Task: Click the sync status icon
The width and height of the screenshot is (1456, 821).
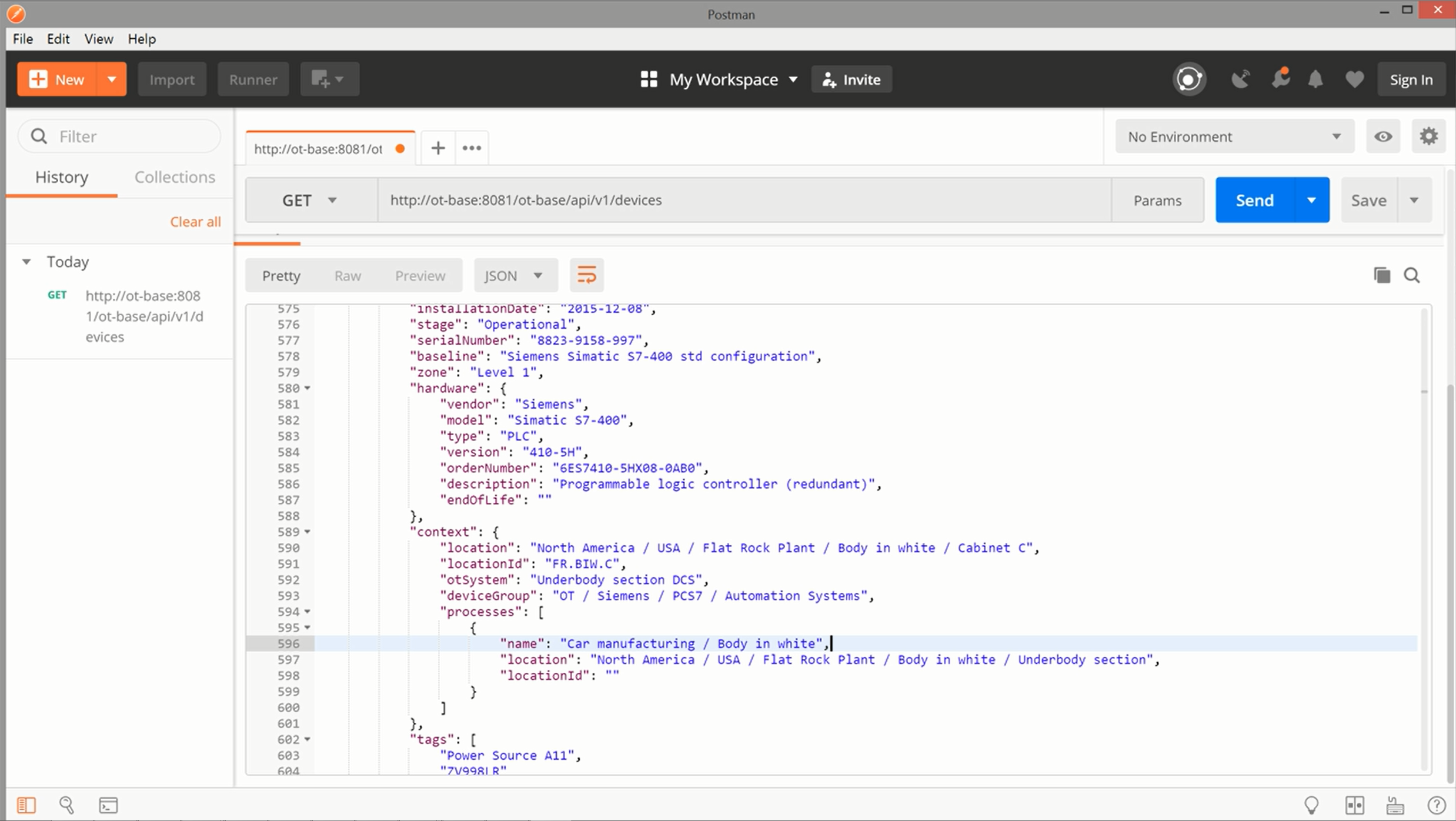Action: (x=1189, y=79)
